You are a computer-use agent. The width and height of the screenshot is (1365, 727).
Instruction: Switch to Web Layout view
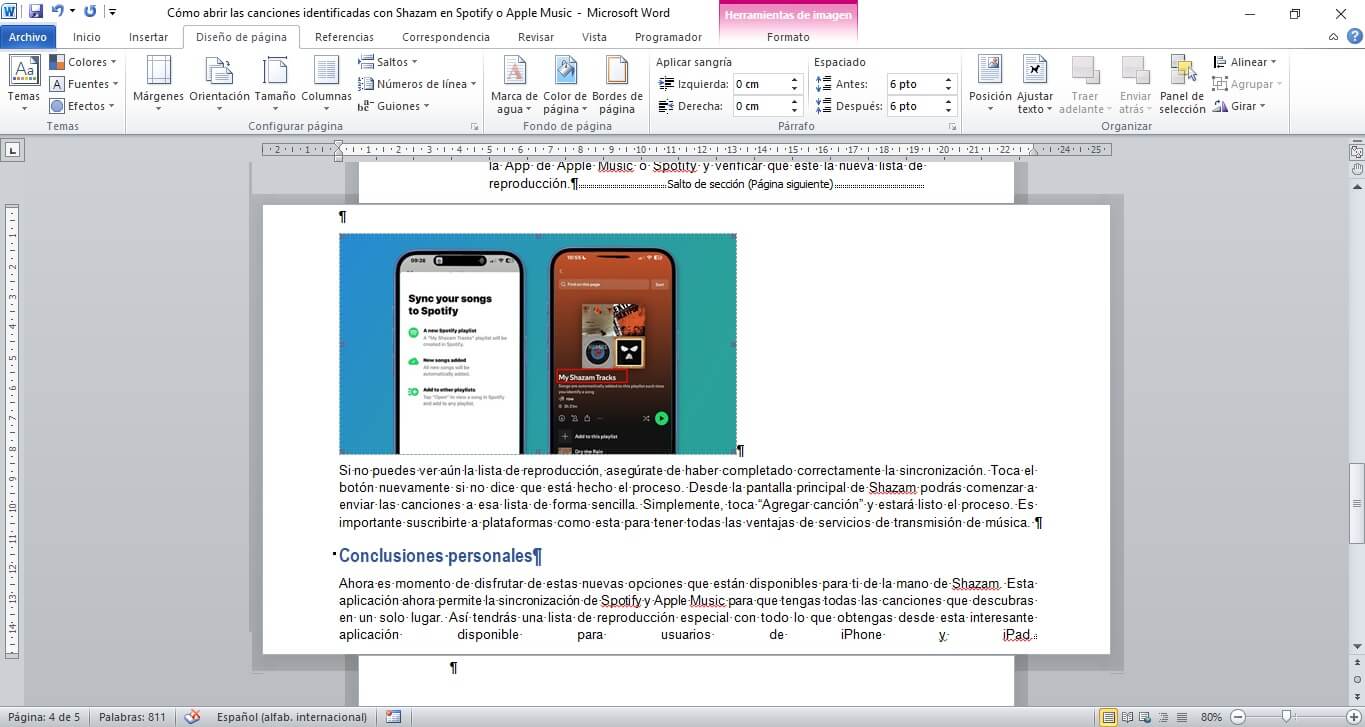[1145, 717]
